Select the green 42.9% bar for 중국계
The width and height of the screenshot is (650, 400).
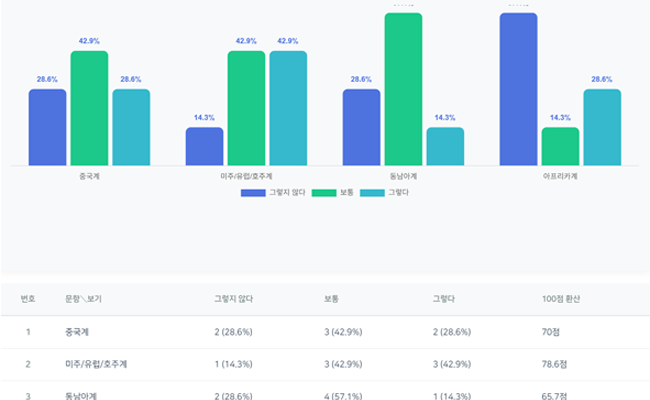point(89,108)
